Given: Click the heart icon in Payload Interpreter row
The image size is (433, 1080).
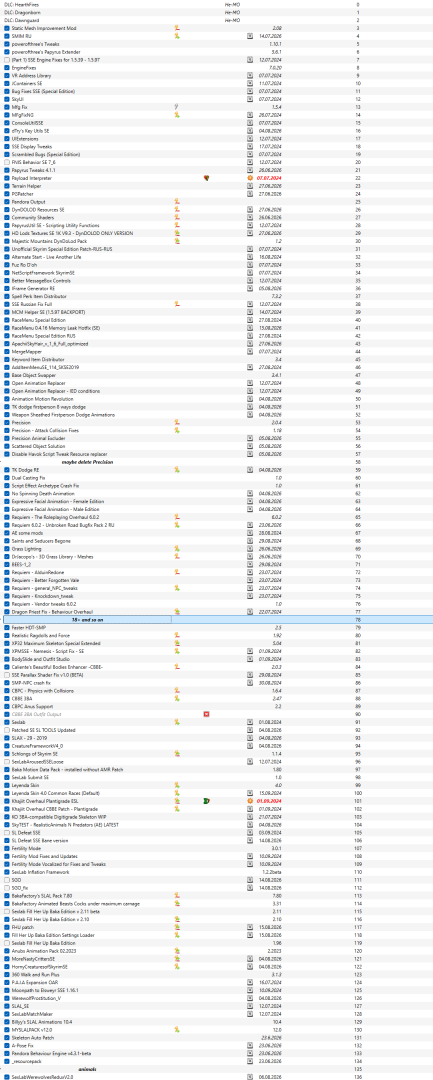Looking at the screenshot, I should click(207, 178).
